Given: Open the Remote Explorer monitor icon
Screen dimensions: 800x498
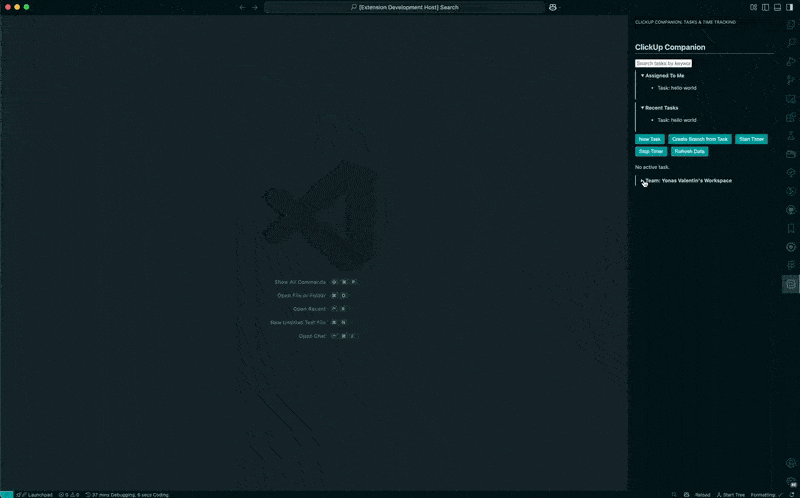Looking at the screenshot, I should point(791,98).
